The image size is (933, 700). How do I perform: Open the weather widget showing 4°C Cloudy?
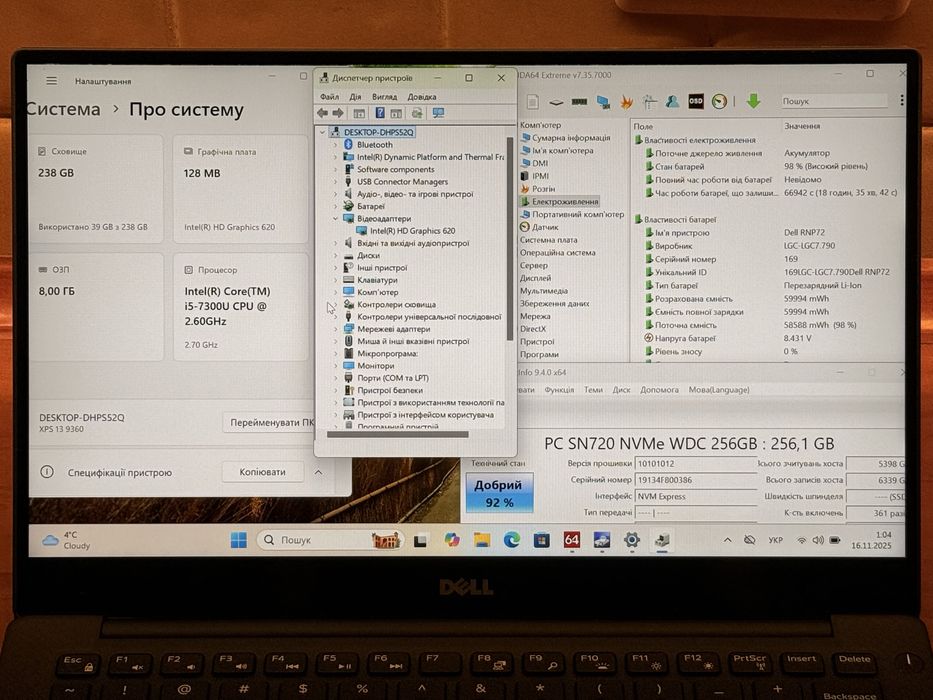coord(67,540)
